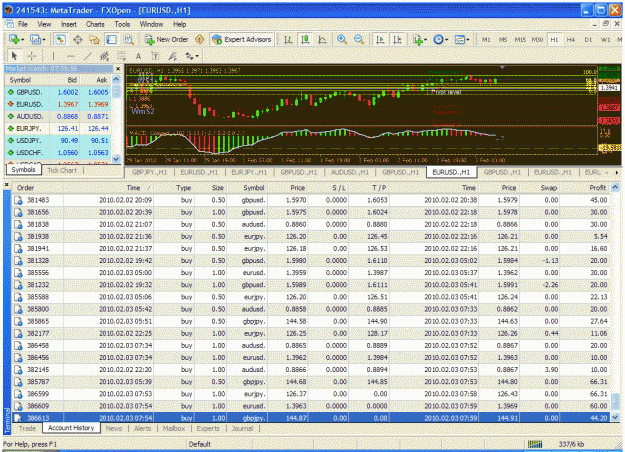This screenshot has height=452, width=625.
Task: Click the icon of order 381483
Action: [x=18, y=200]
